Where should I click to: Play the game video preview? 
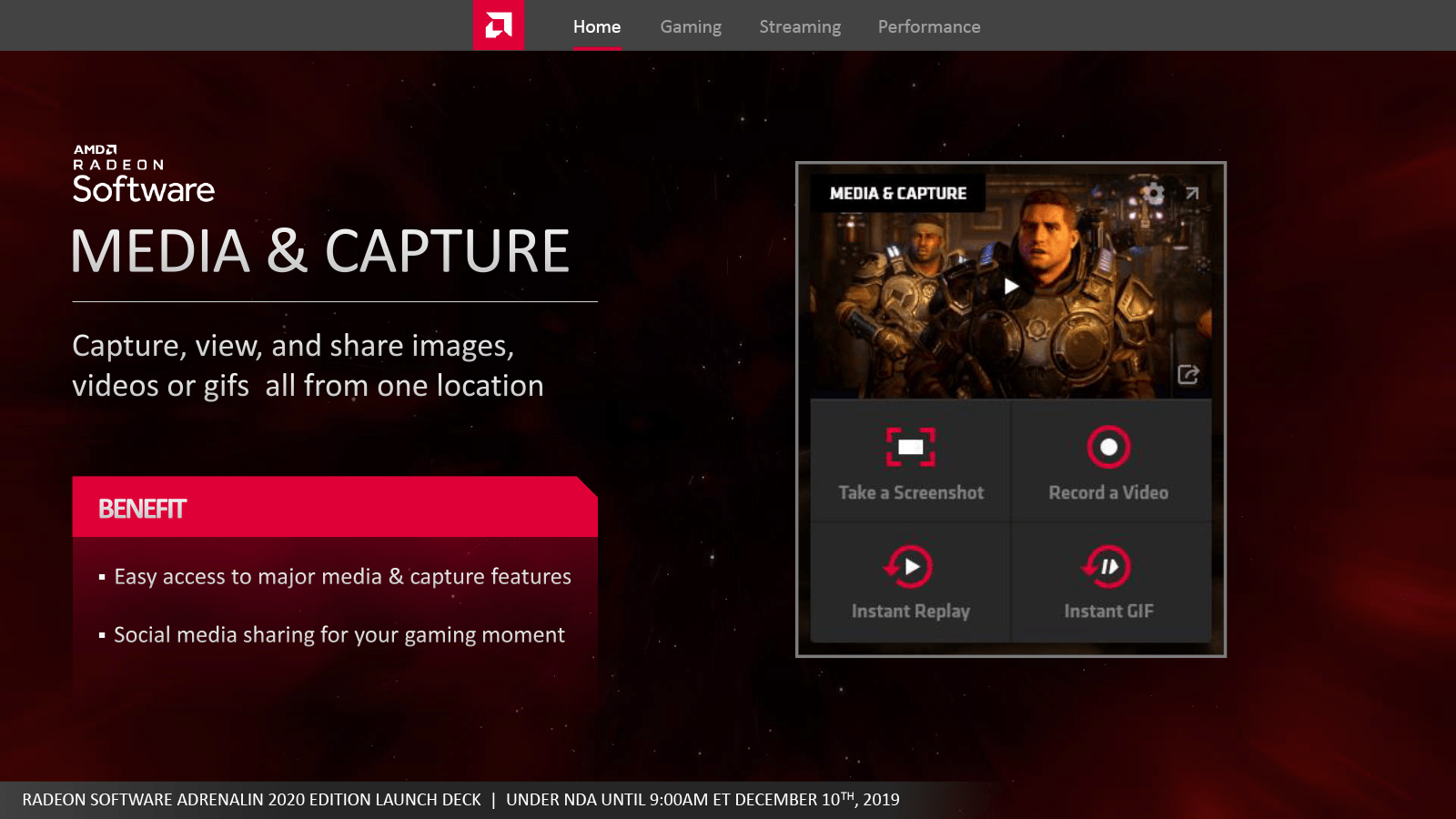coord(1011,287)
